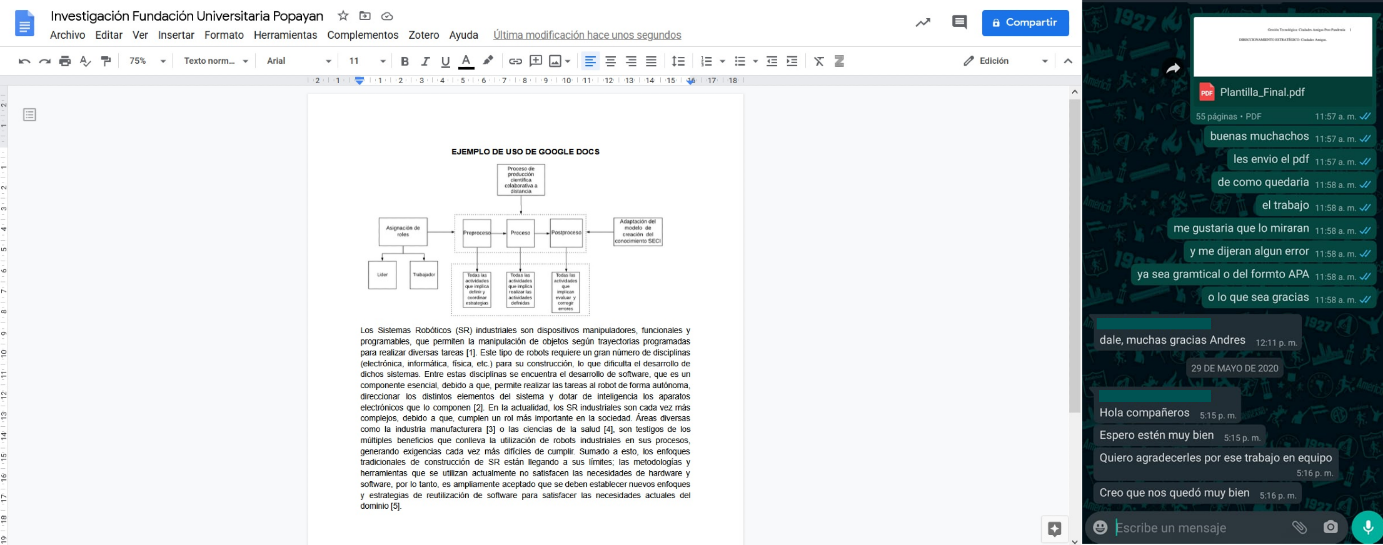Screen dimensions: 1383x545
Task: Click the attach paperclip icon in chat
Action: coord(1299,527)
